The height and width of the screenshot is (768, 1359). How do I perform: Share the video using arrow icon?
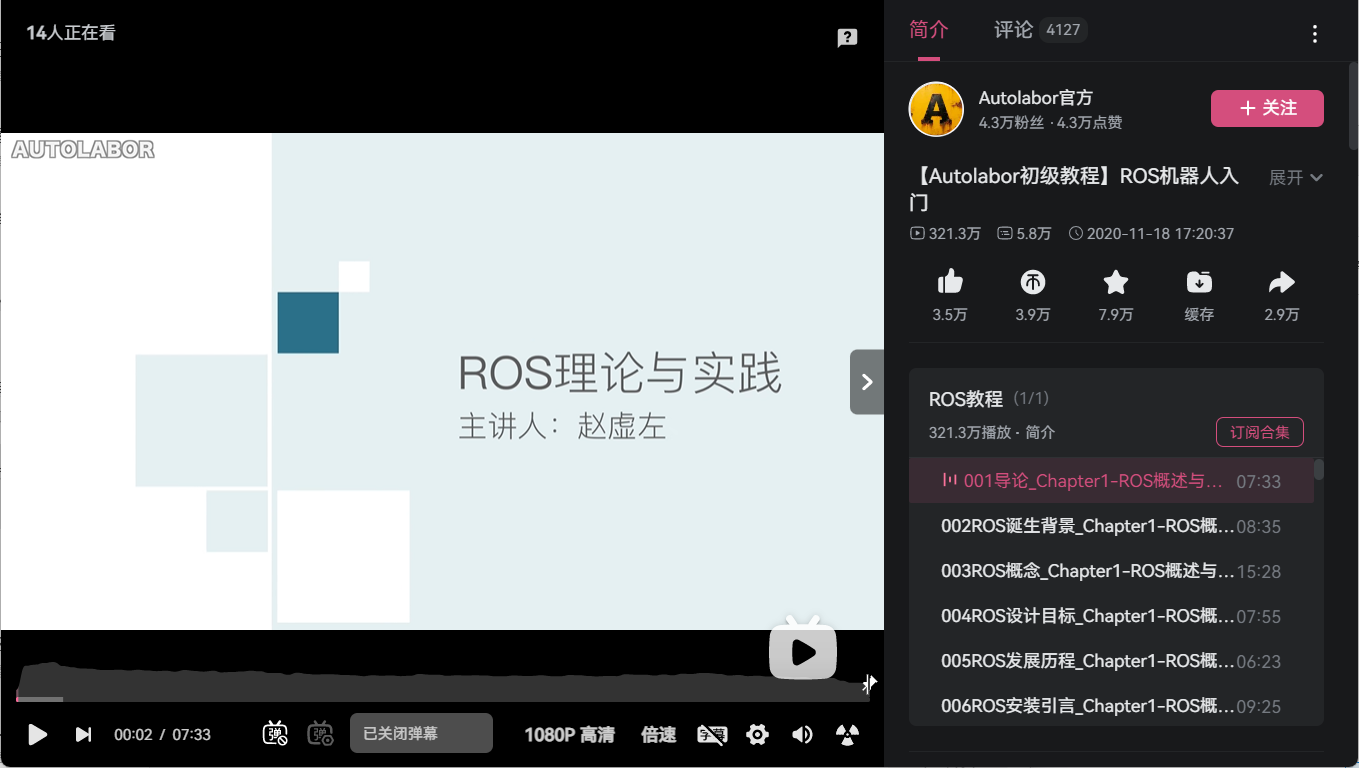(x=1281, y=283)
